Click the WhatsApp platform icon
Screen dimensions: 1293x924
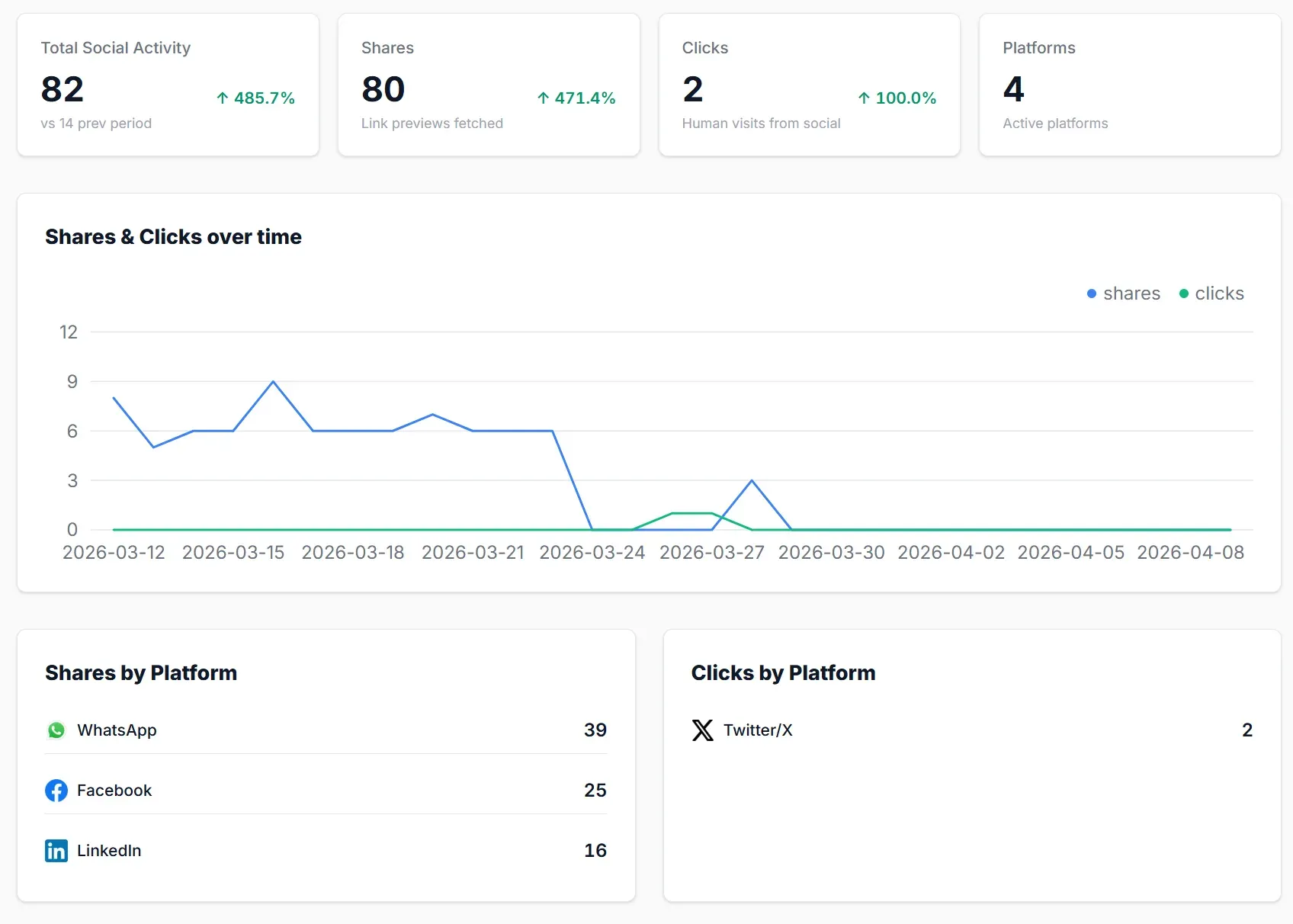point(56,730)
